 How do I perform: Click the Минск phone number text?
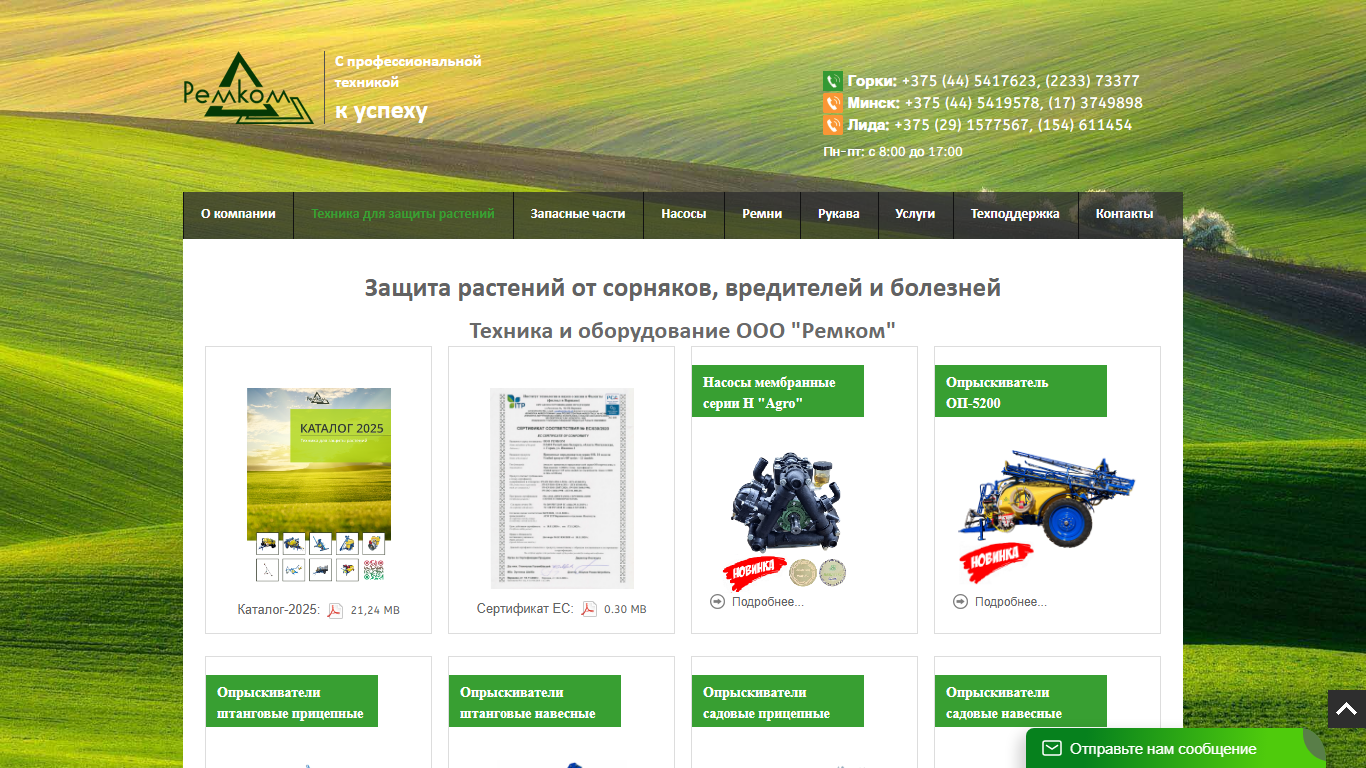[1024, 103]
